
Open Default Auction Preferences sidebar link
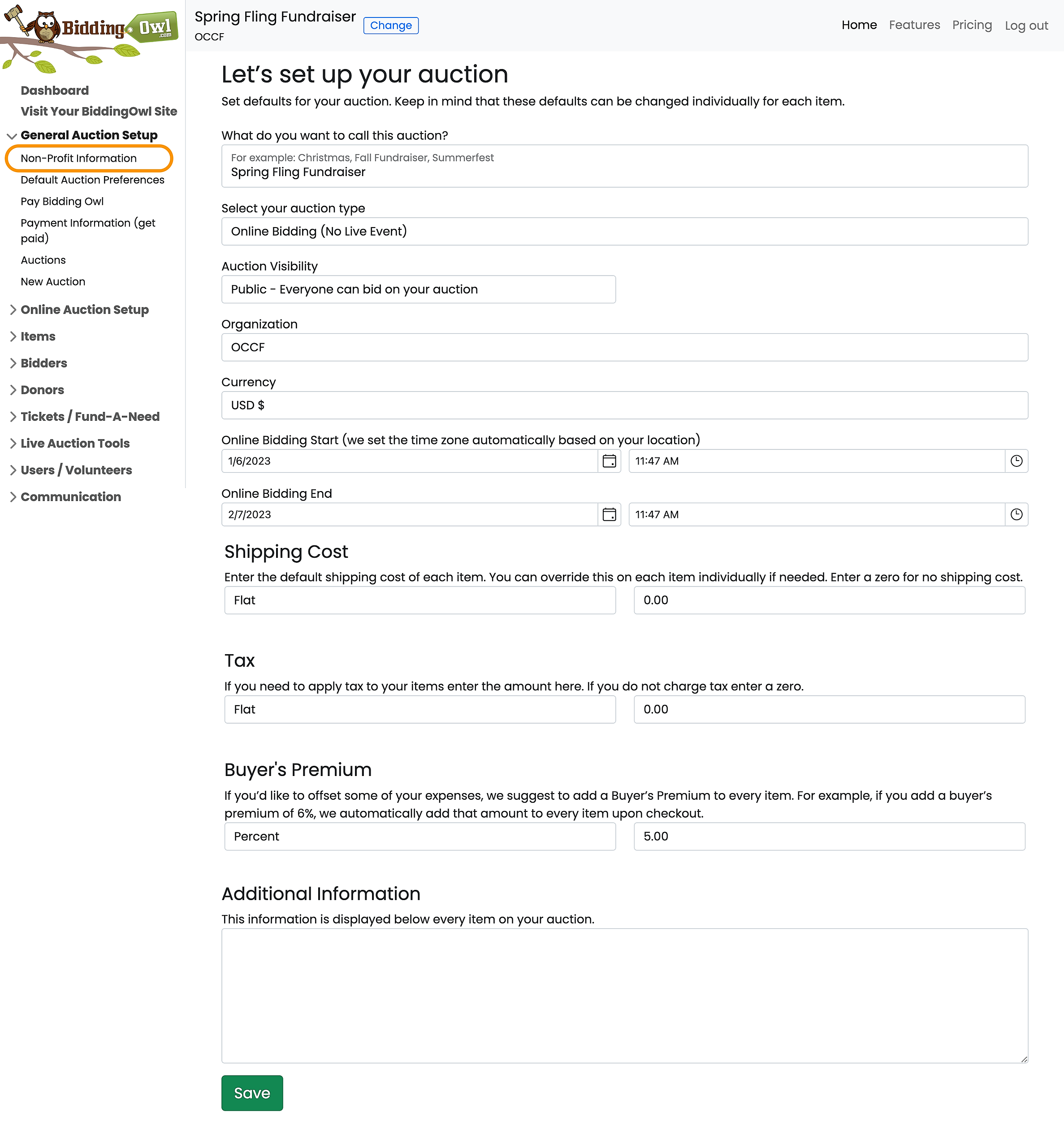click(x=92, y=180)
